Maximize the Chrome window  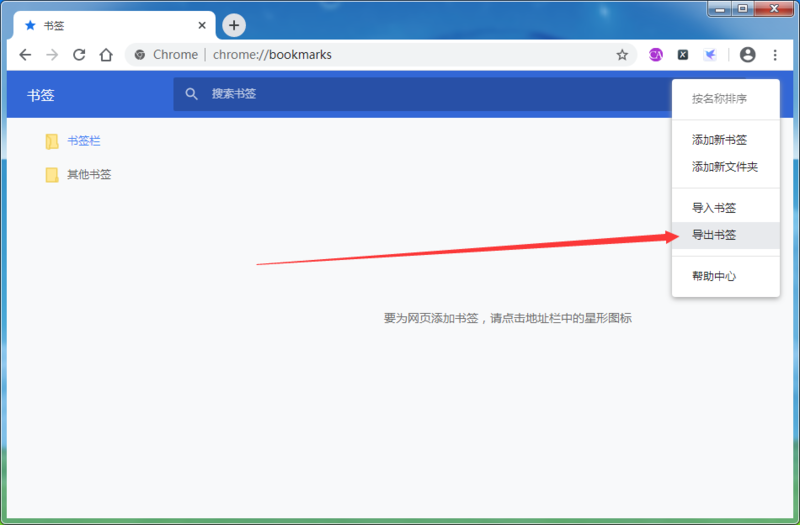743,9
